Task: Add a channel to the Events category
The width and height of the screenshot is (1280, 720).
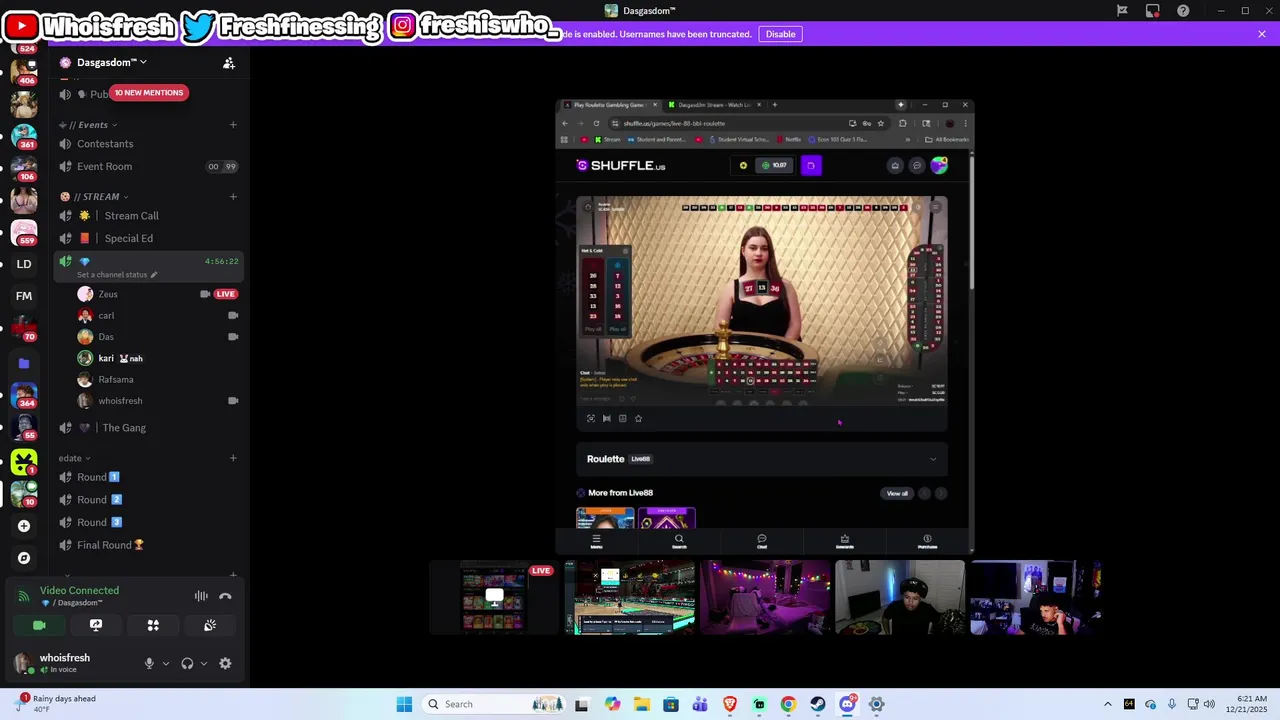Action: 233,125
